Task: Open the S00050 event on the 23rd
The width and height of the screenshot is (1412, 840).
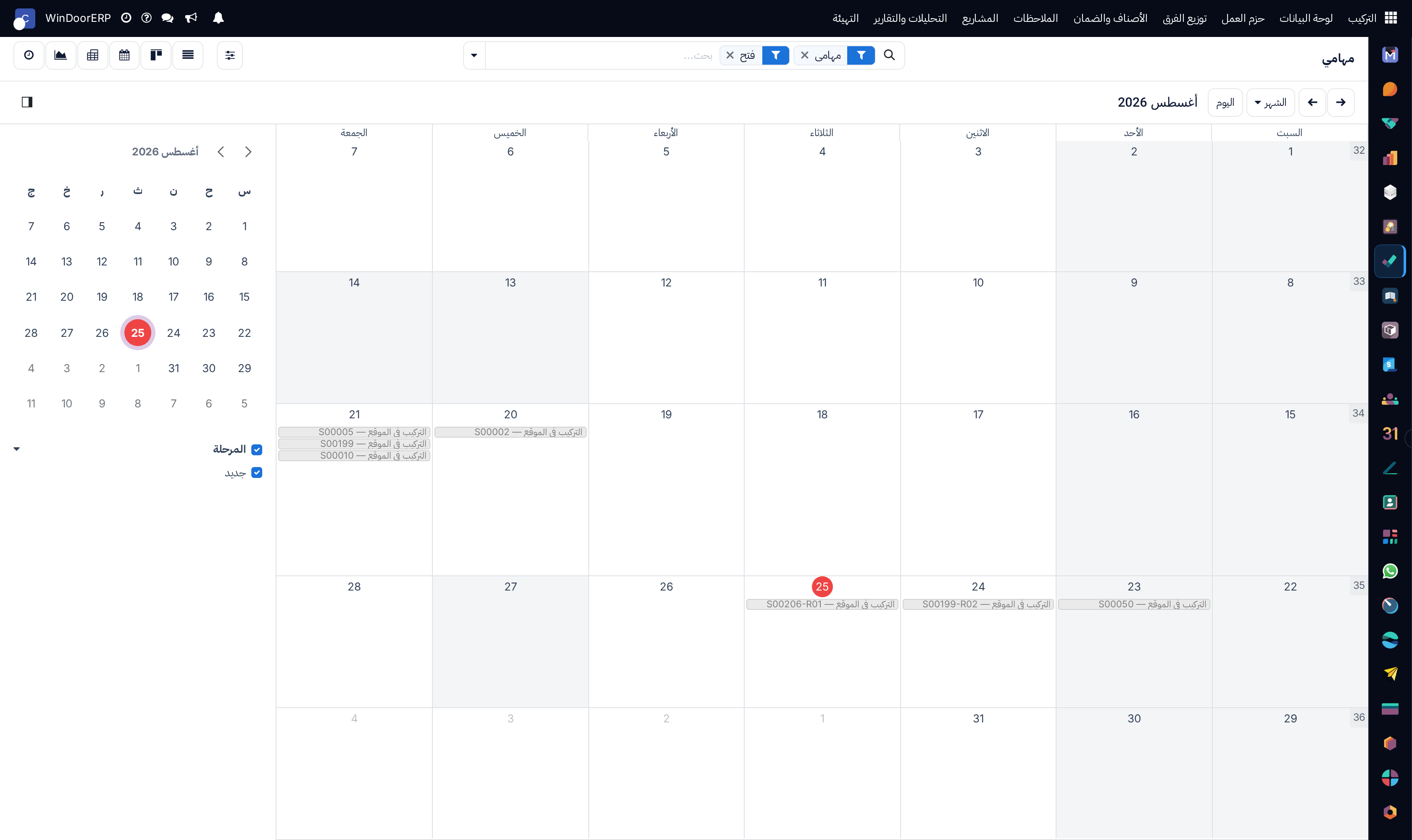Action: pyautogui.click(x=1134, y=604)
